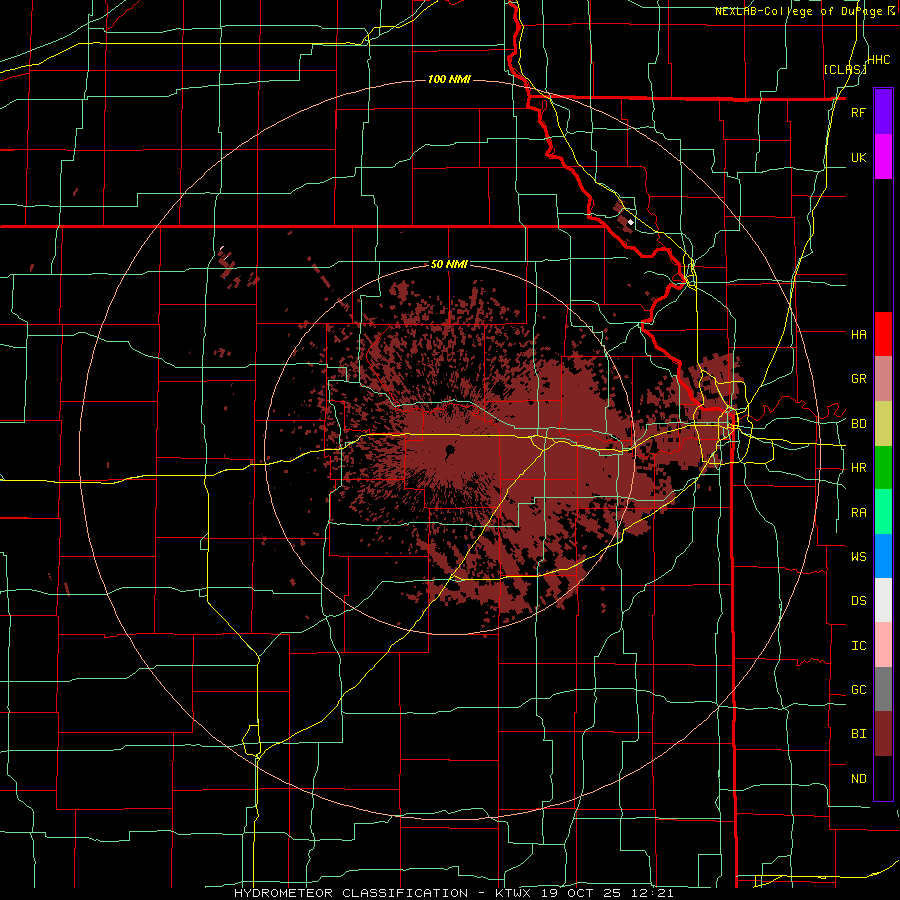Select the white DS legend swatch
This screenshot has width=900, height=900.
883,600
